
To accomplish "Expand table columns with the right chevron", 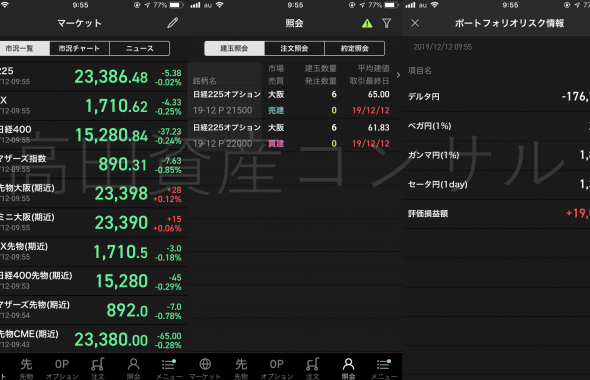I will point(398,75).
